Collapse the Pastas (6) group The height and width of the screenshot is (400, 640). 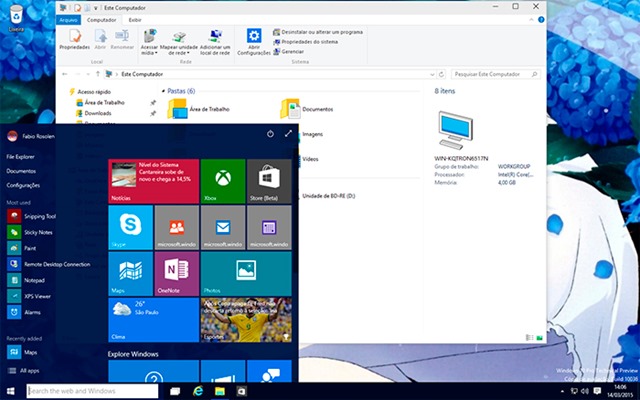(164, 91)
